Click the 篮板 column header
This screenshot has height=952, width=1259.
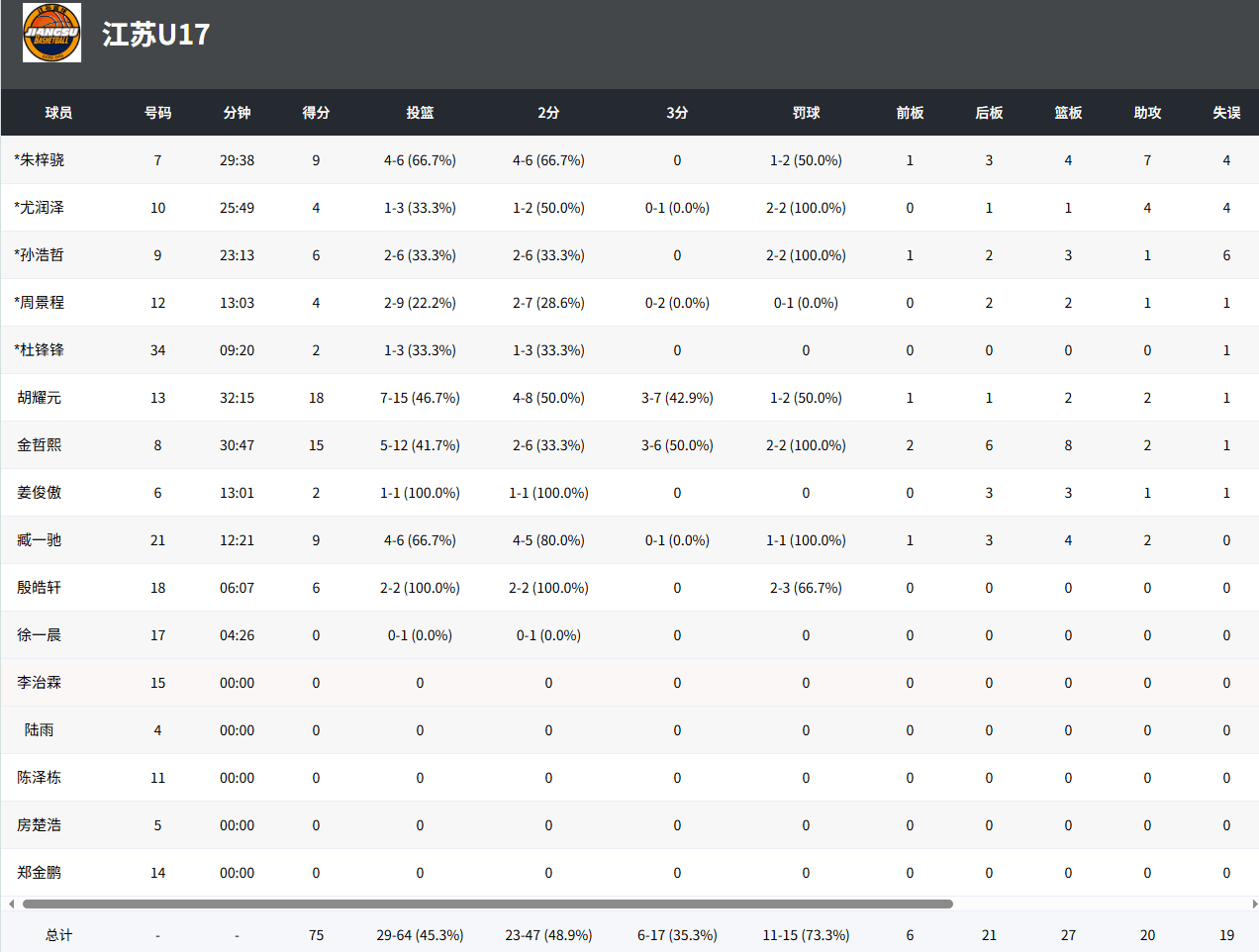click(x=1068, y=113)
